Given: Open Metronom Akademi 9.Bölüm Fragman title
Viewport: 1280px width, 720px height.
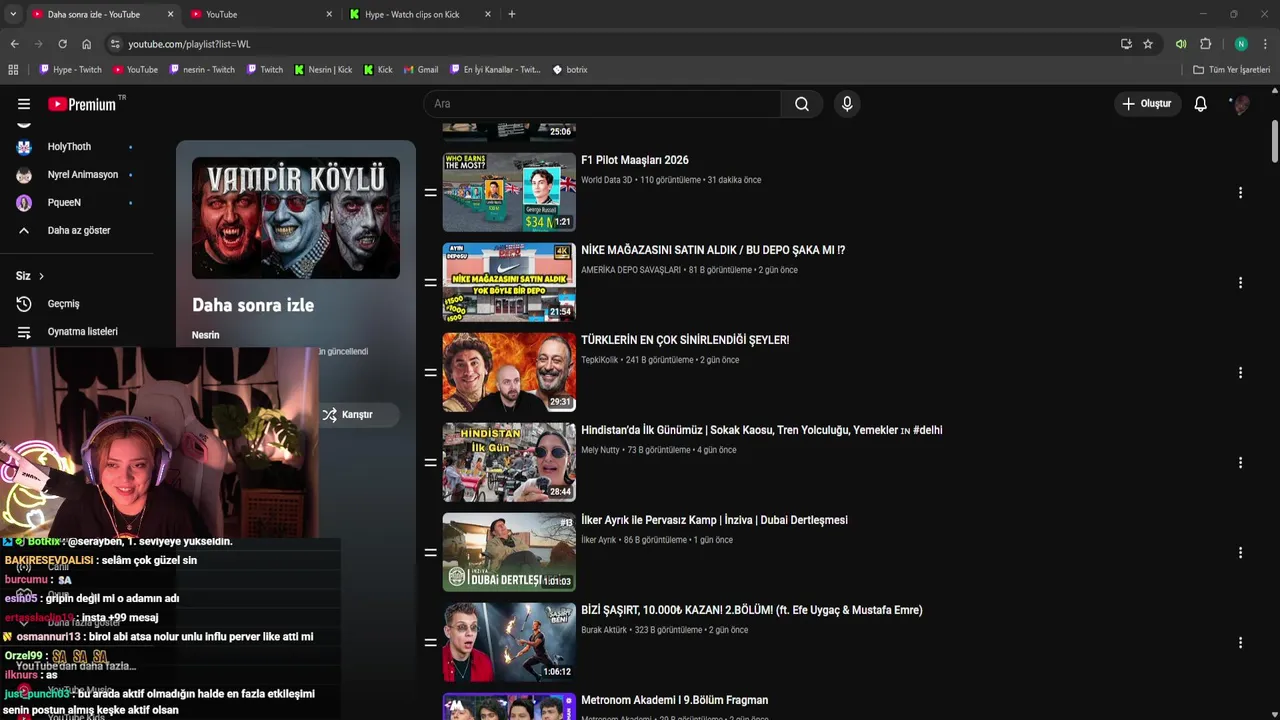Looking at the screenshot, I should pyautogui.click(x=675, y=700).
